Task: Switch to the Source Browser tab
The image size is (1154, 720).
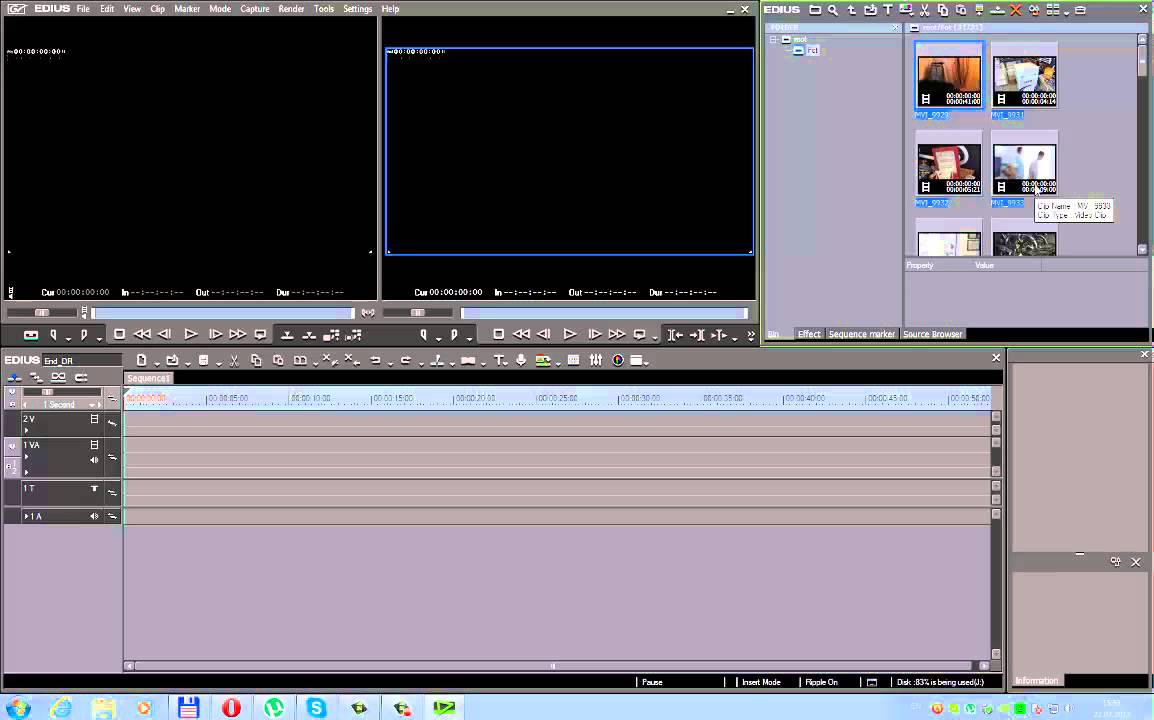Action: (x=932, y=334)
